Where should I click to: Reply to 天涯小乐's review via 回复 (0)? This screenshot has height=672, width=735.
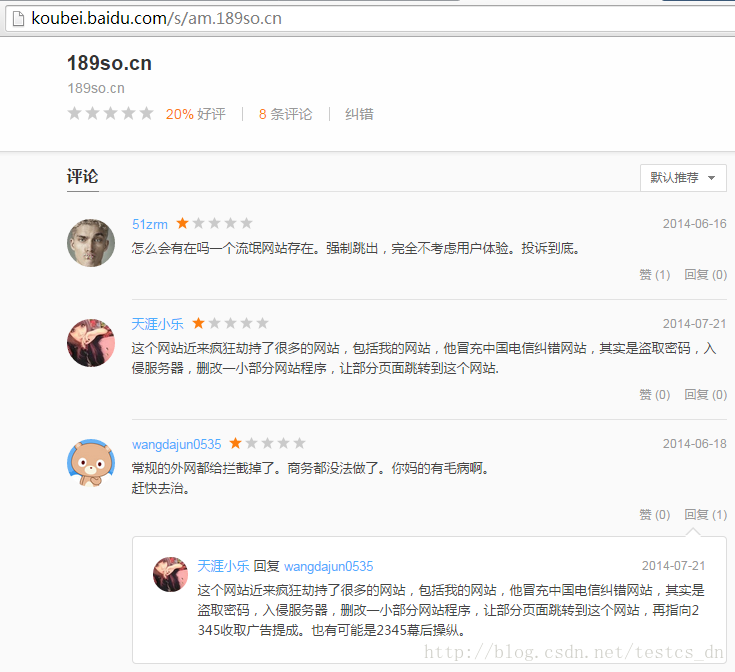(x=705, y=395)
